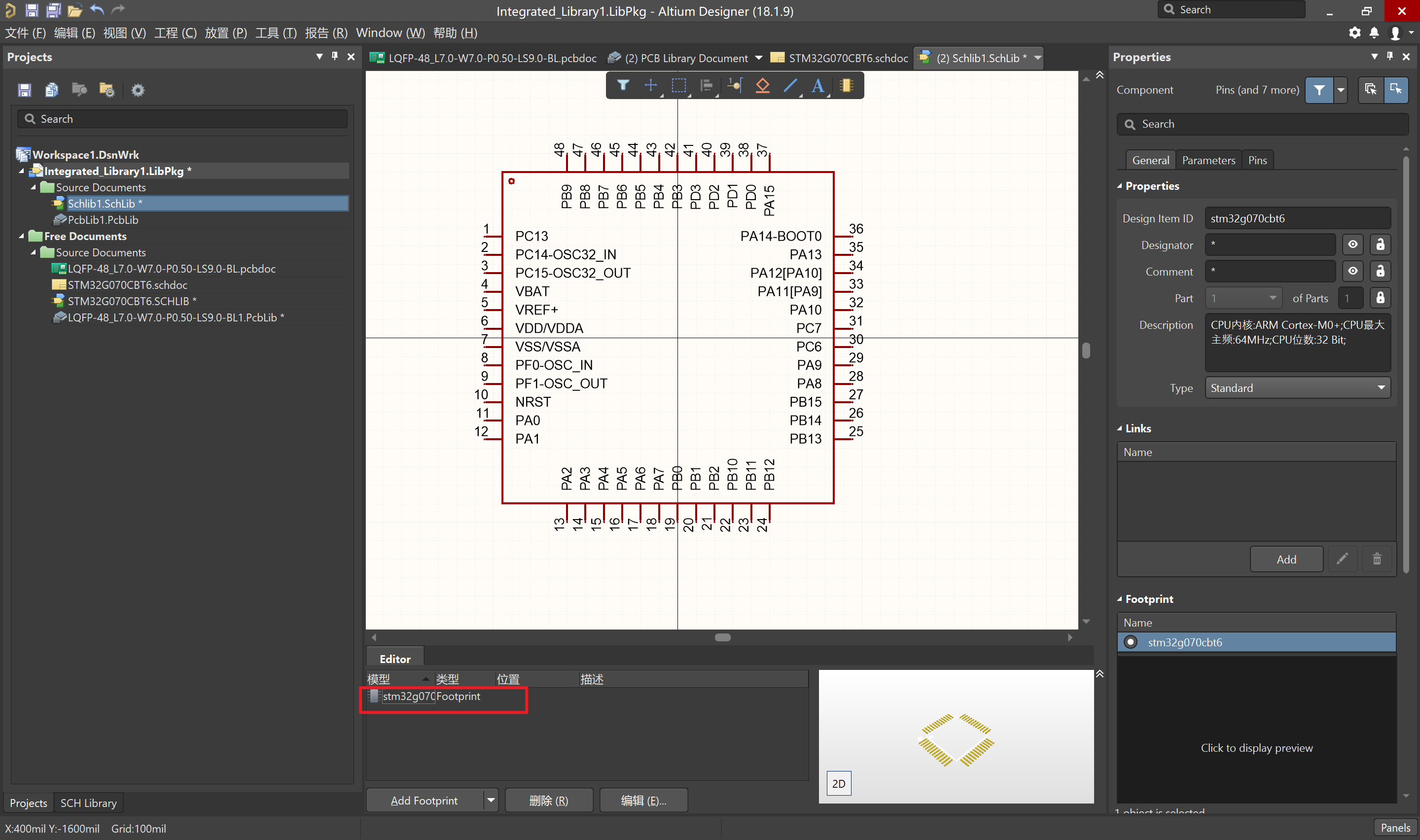1420x840 pixels.
Task: Select the place line tool
Action: point(790,85)
